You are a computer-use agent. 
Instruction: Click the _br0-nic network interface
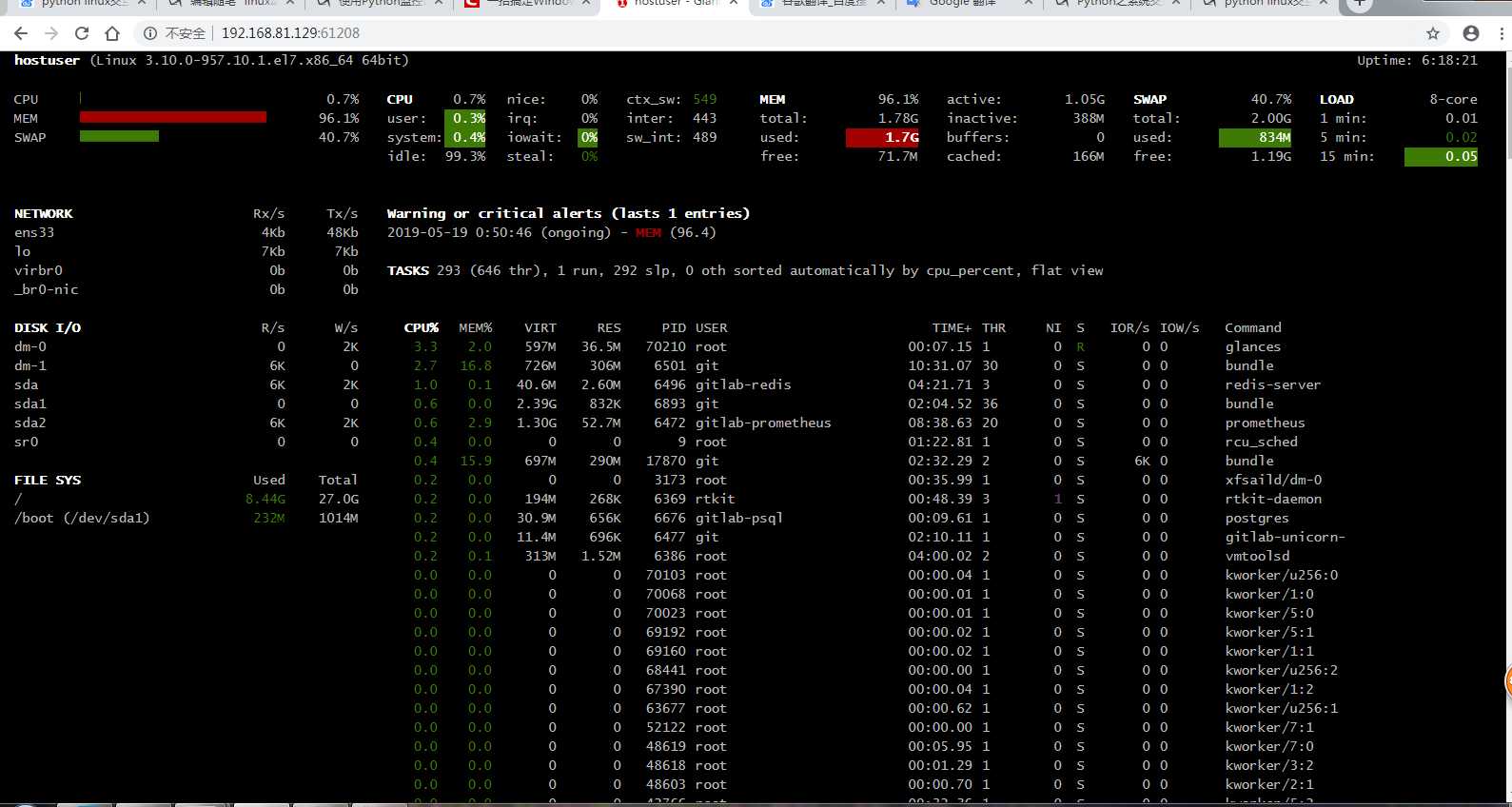tap(46, 289)
